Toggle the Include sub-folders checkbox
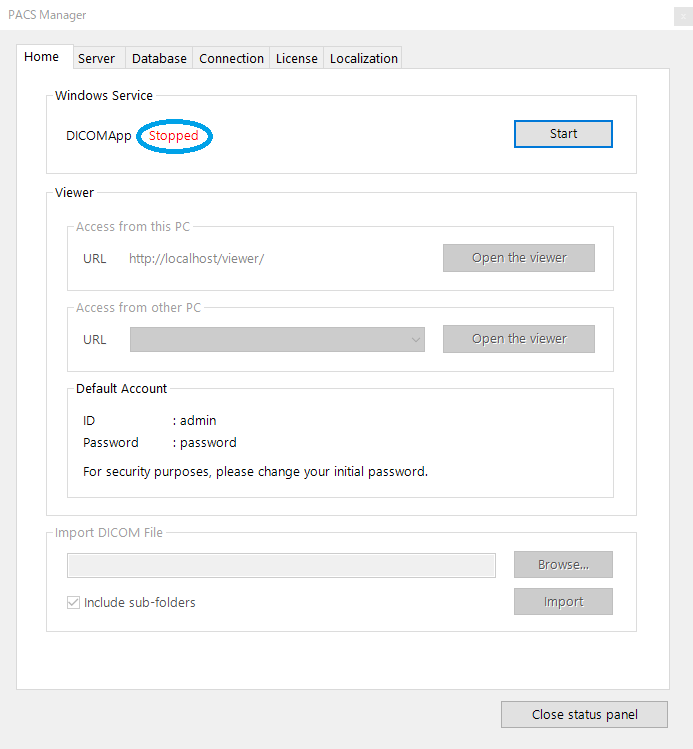693x749 pixels. pyautogui.click(x=74, y=602)
